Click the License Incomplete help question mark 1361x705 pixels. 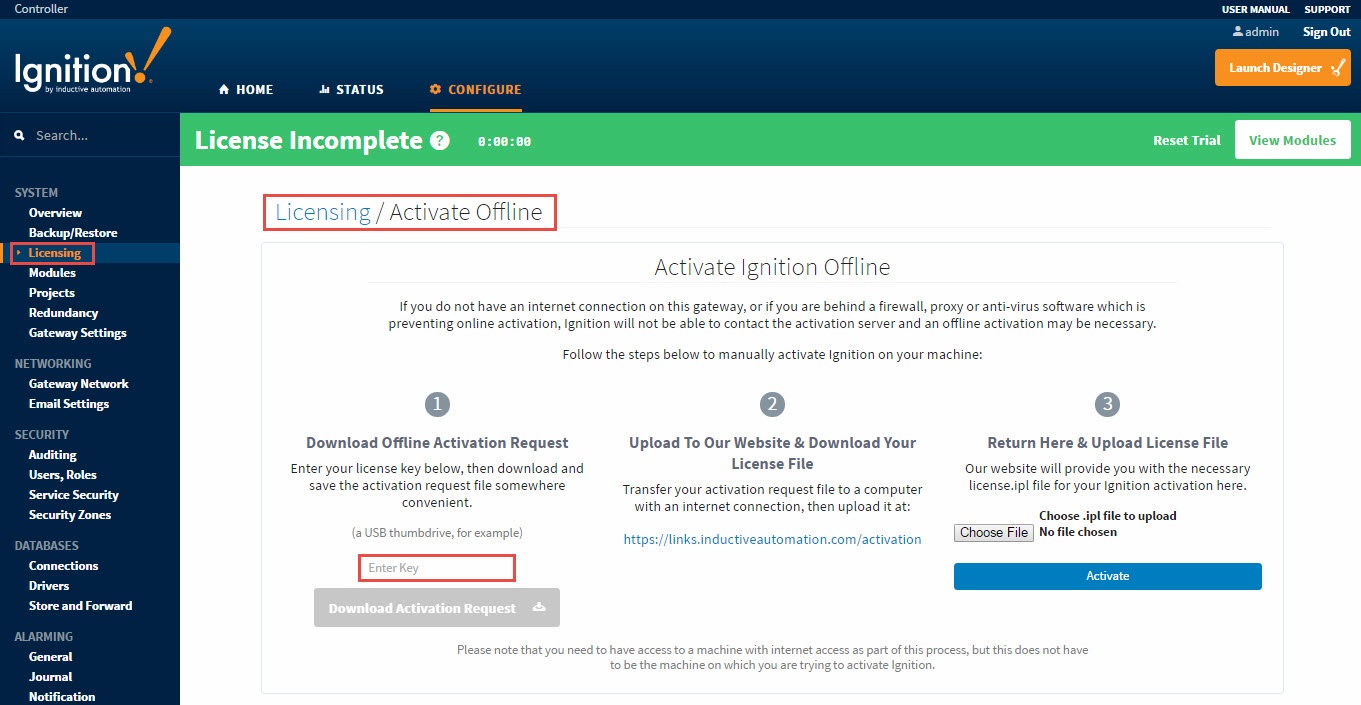(x=439, y=140)
